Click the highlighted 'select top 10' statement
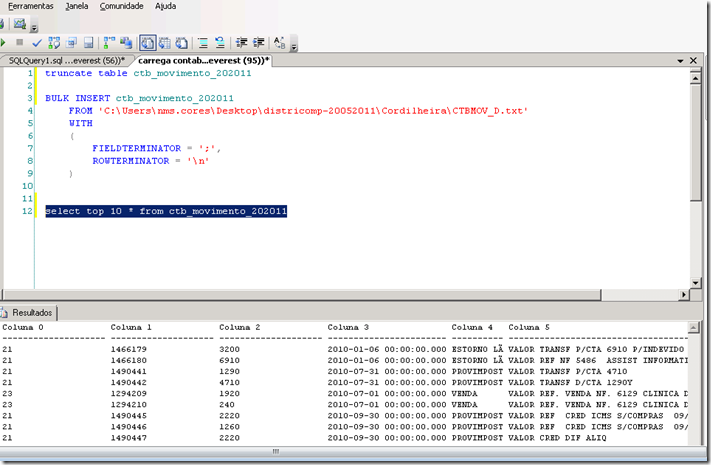The width and height of the screenshot is (711, 465). (166, 211)
